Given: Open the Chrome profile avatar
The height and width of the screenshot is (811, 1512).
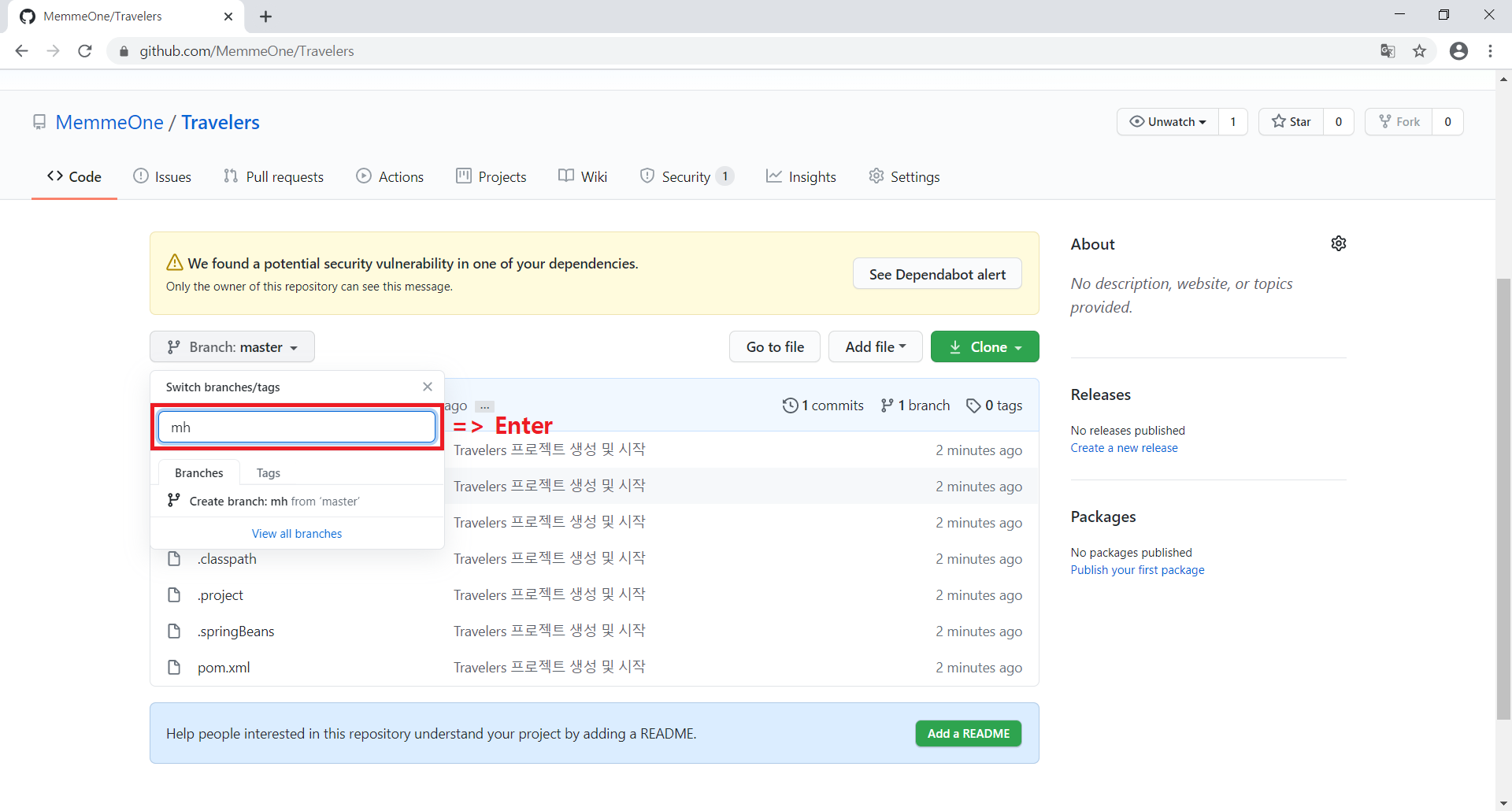Looking at the screenshot, I should pyautogui.click(x=1458, y=51).
